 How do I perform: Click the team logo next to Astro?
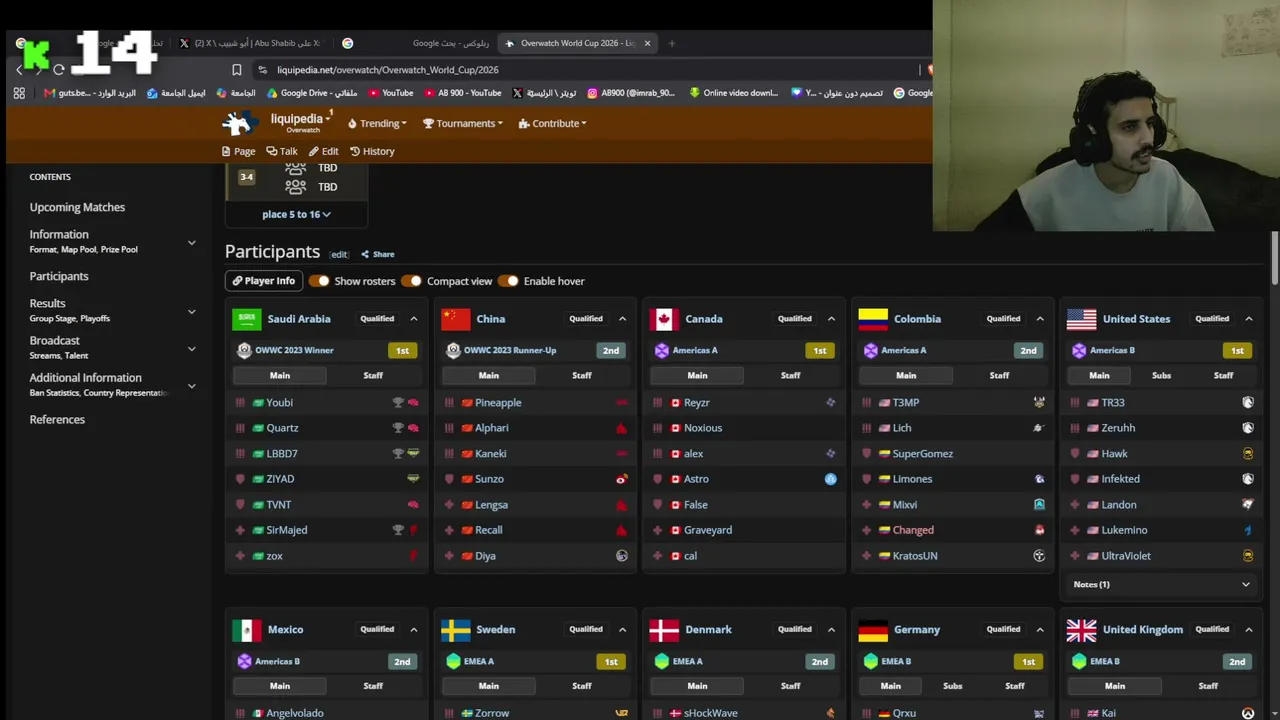[x=830, y=479]
